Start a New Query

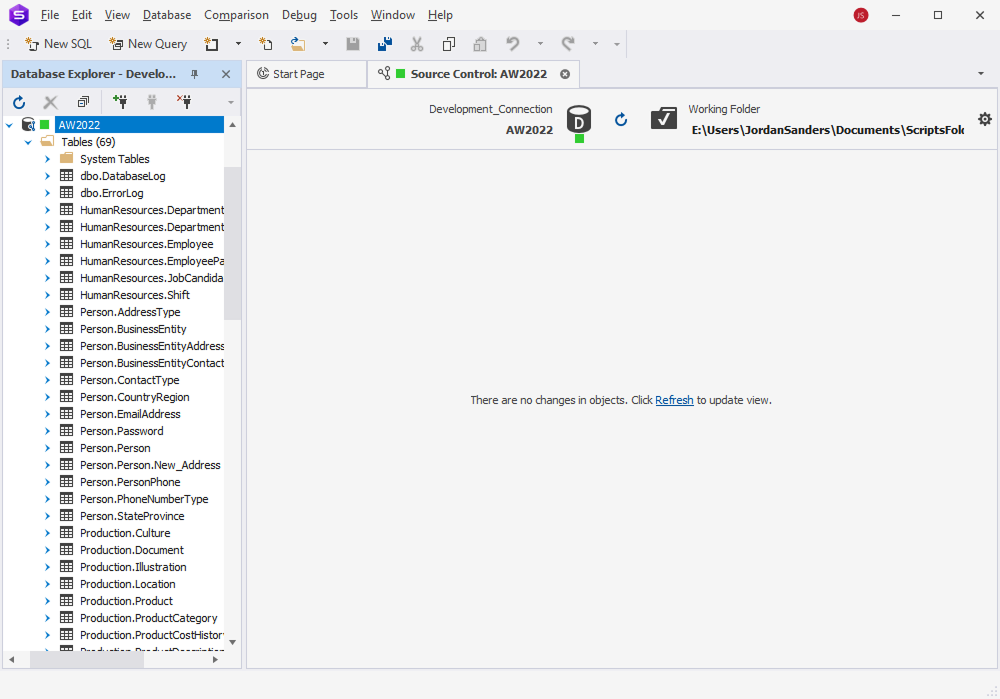pyautogui.click(x=147, y=44)
